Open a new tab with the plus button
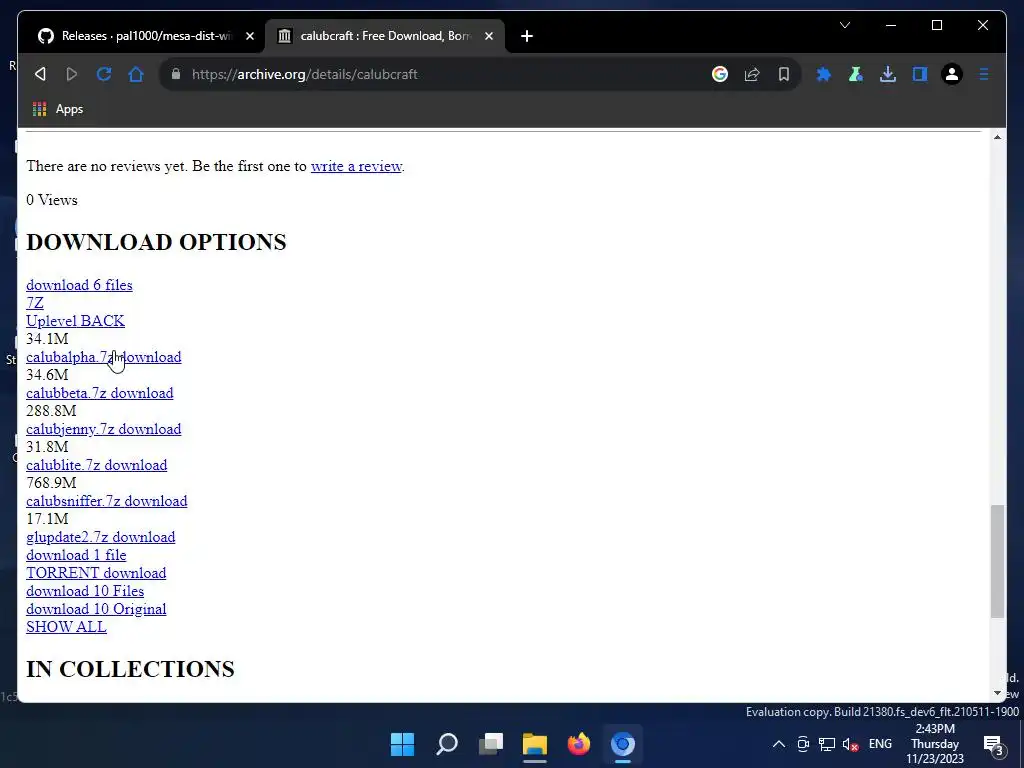 [x=527, y=36]
